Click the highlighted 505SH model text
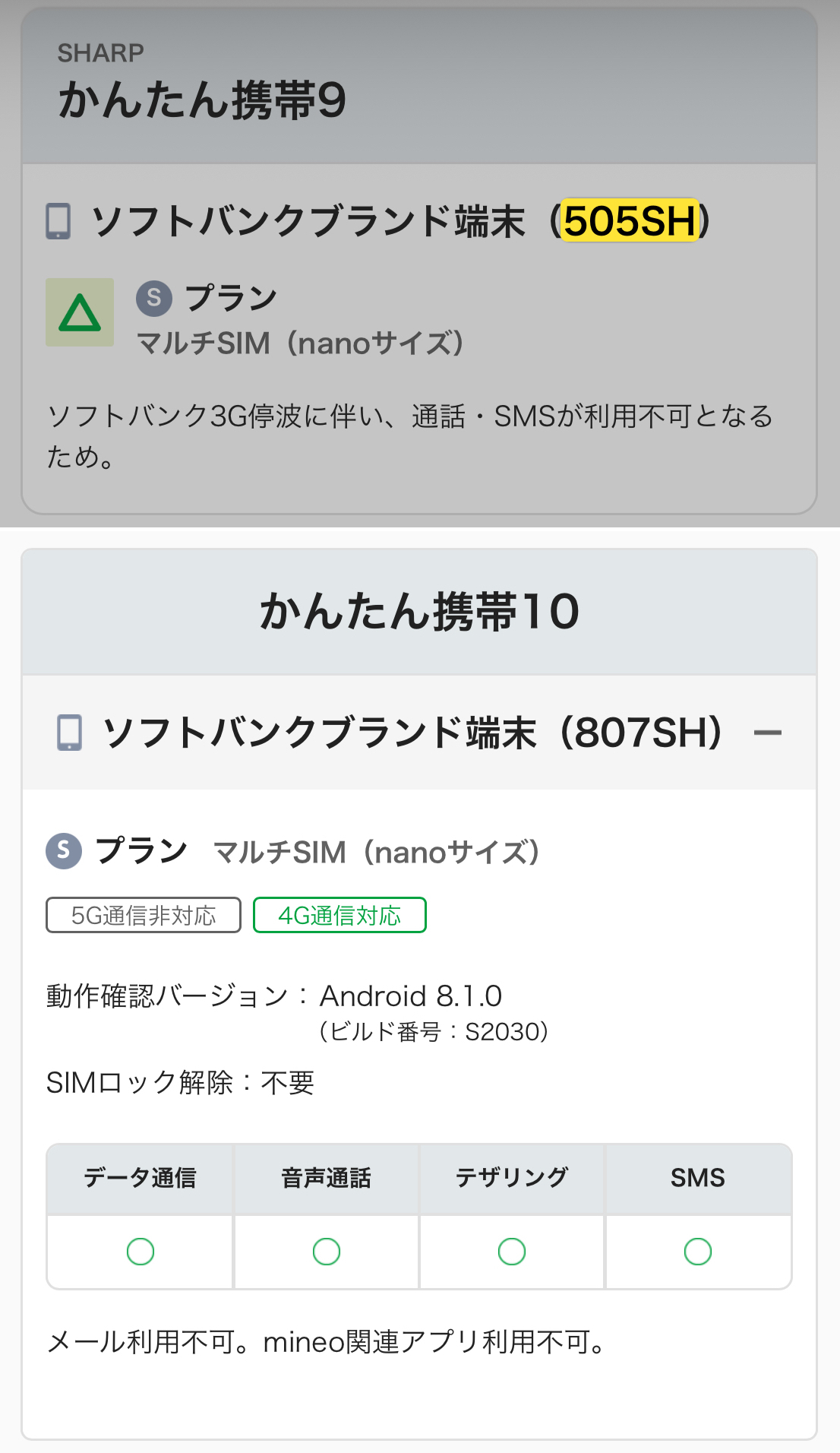 630,221
